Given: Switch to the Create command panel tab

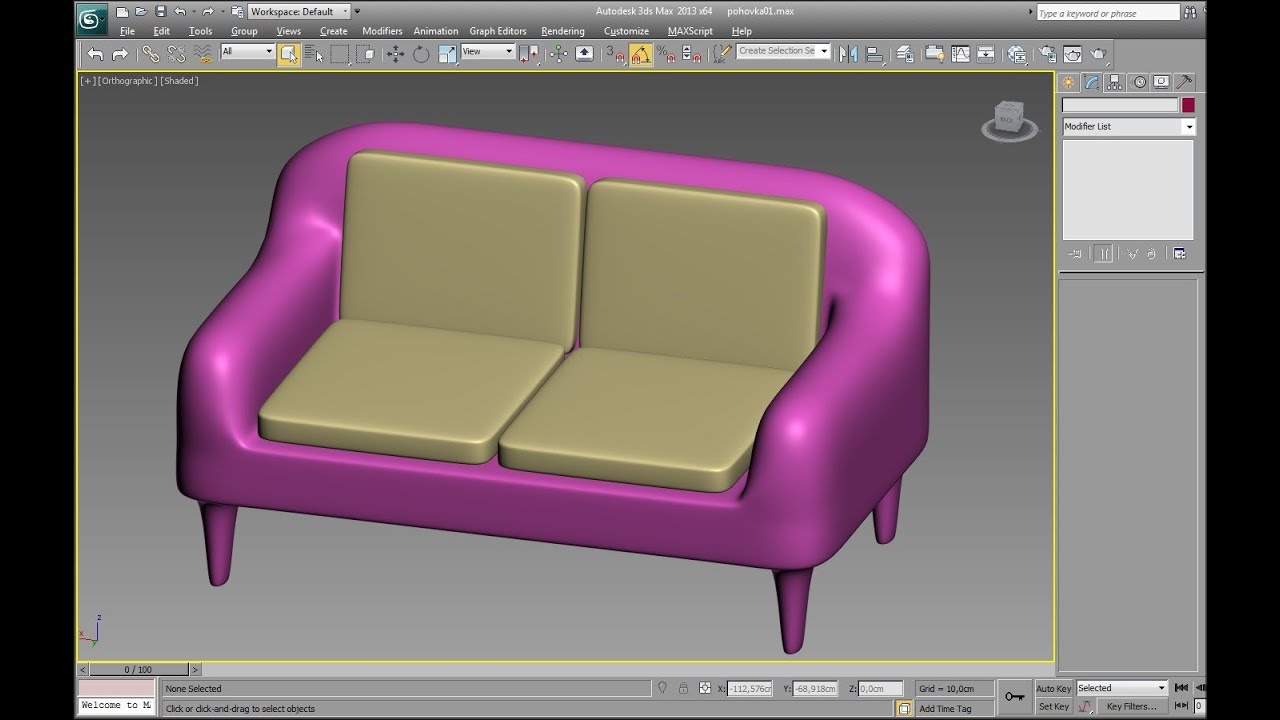Looking at the screenshot, I should [x=1069, y=82].
